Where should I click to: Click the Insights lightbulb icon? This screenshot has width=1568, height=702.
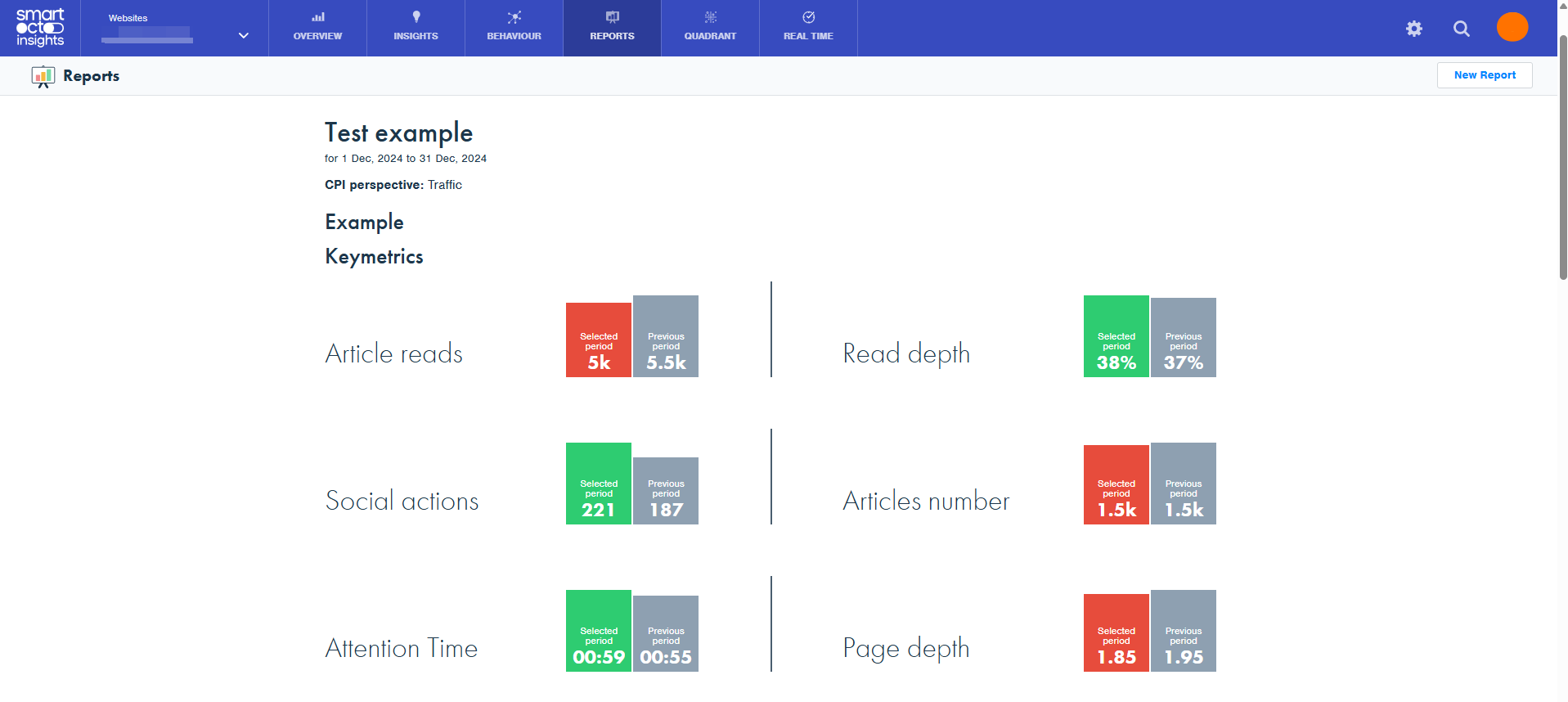(416, 17)
